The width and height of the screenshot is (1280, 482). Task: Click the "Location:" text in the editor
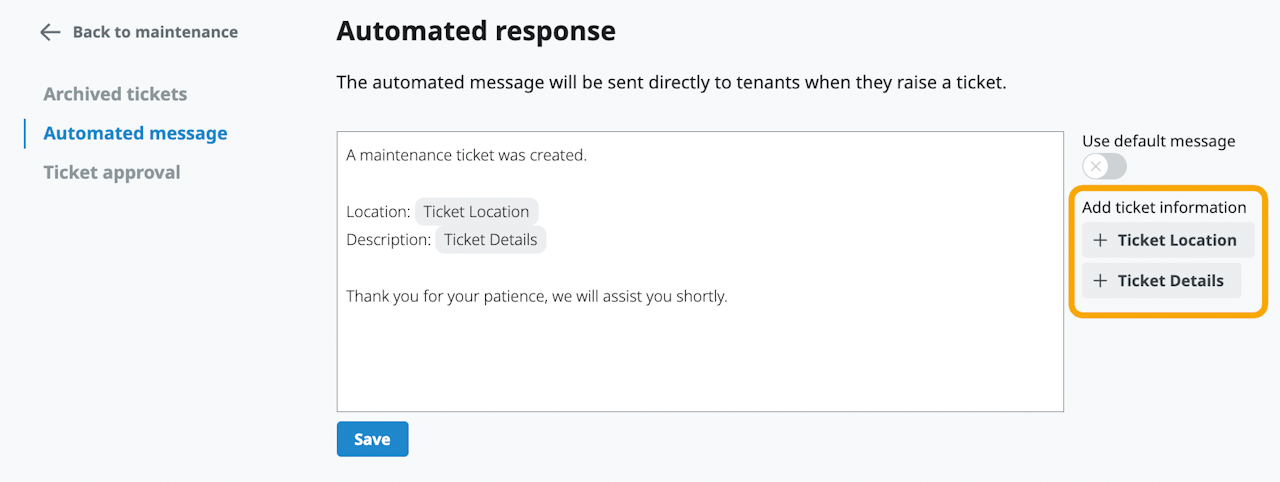378,212
